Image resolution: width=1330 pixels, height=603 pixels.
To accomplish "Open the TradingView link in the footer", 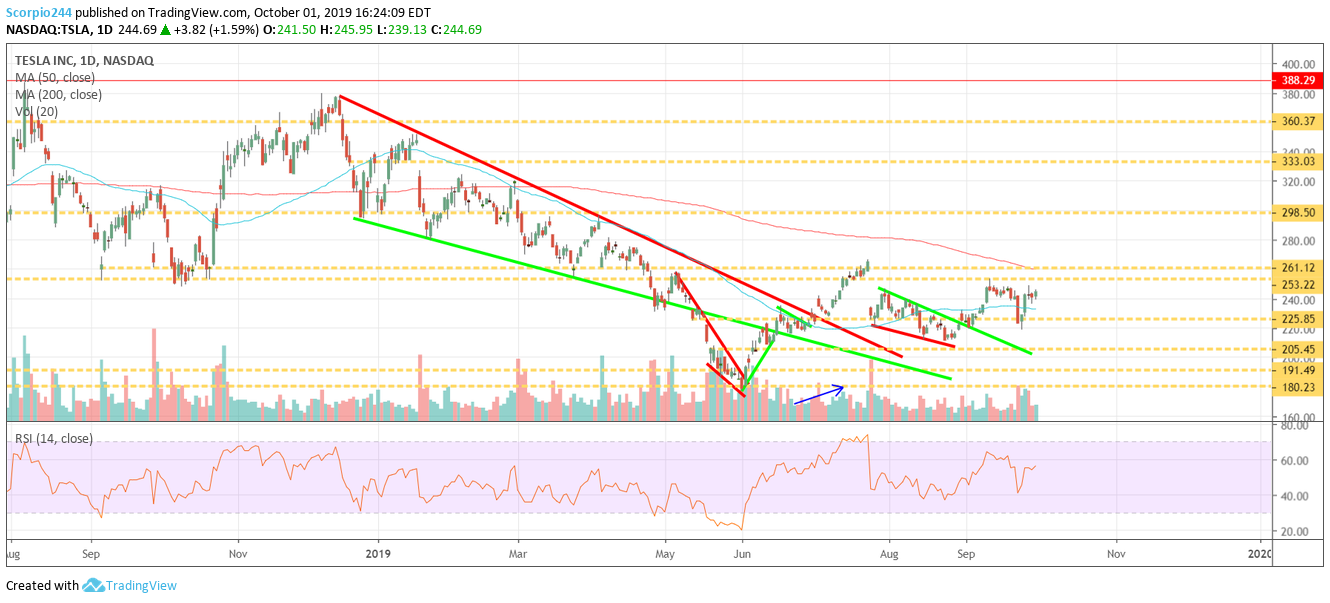I will [x=142, y=586].
